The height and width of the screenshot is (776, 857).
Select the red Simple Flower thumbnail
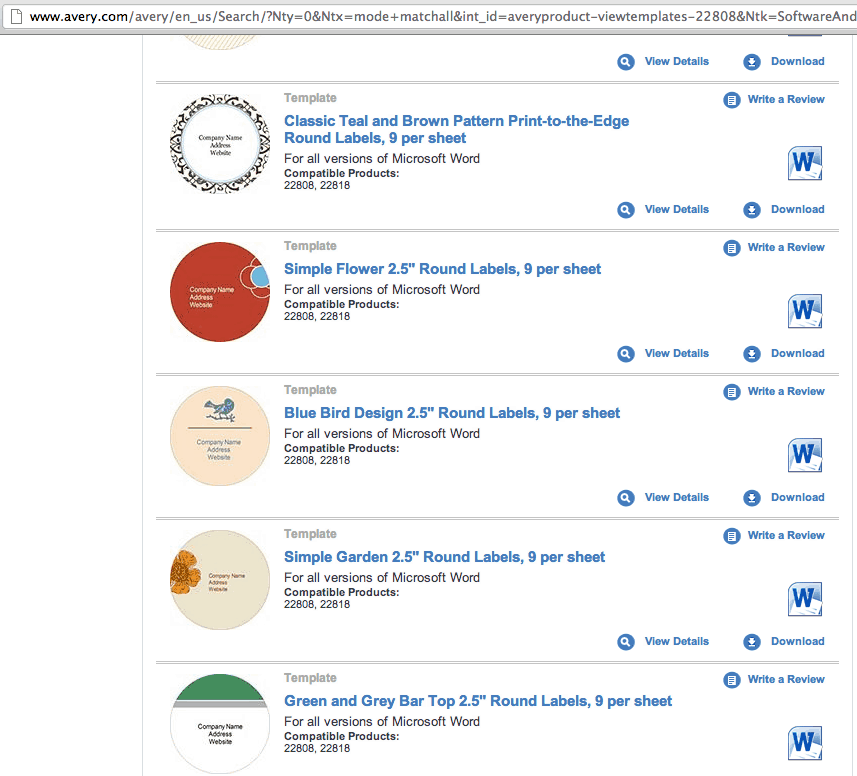tap(220, 292)
